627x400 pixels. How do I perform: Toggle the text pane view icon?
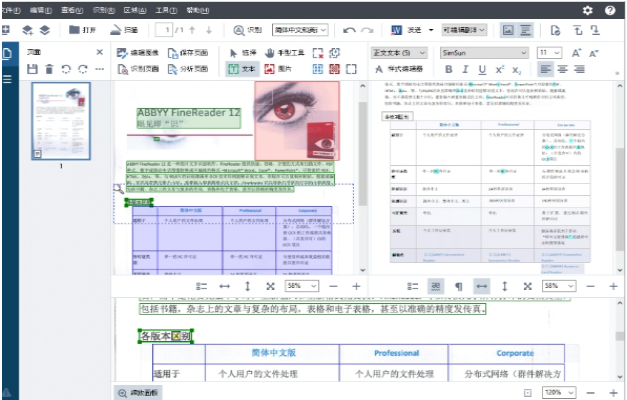[x=525, y=30]
